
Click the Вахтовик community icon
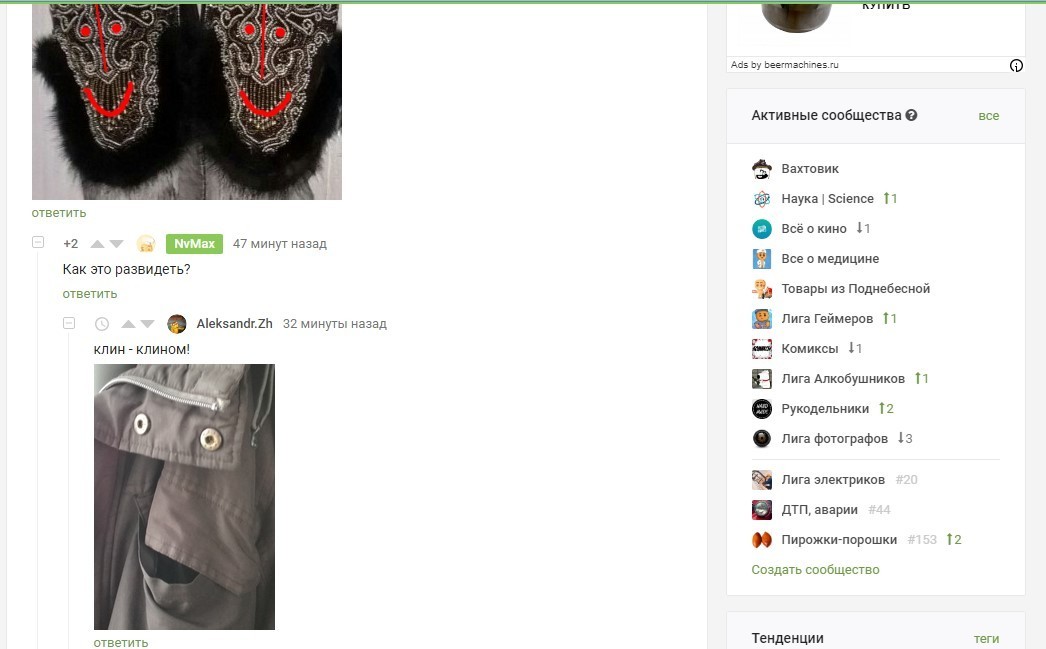[762, 169]
